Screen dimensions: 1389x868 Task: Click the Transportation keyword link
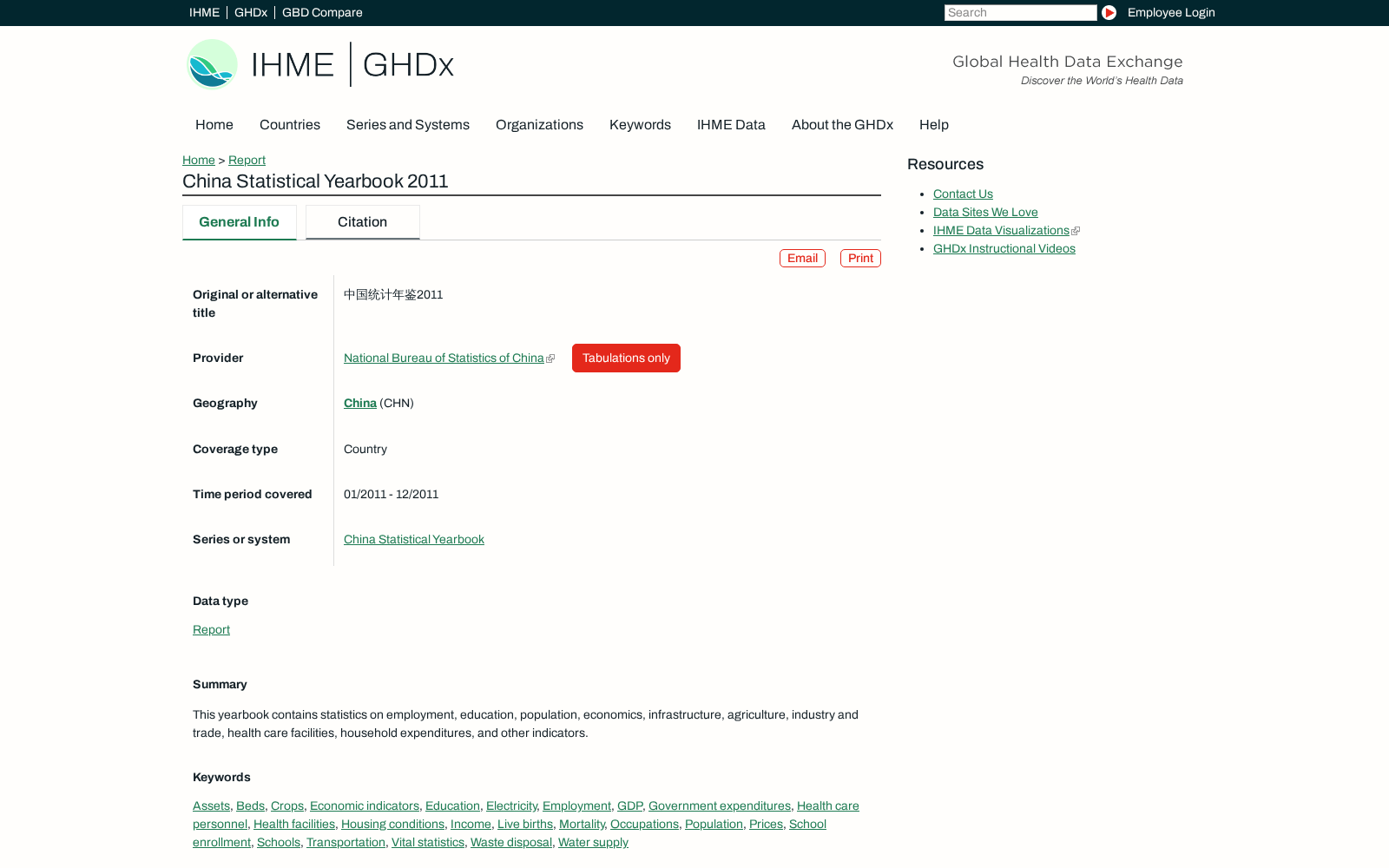click(346, 842)
